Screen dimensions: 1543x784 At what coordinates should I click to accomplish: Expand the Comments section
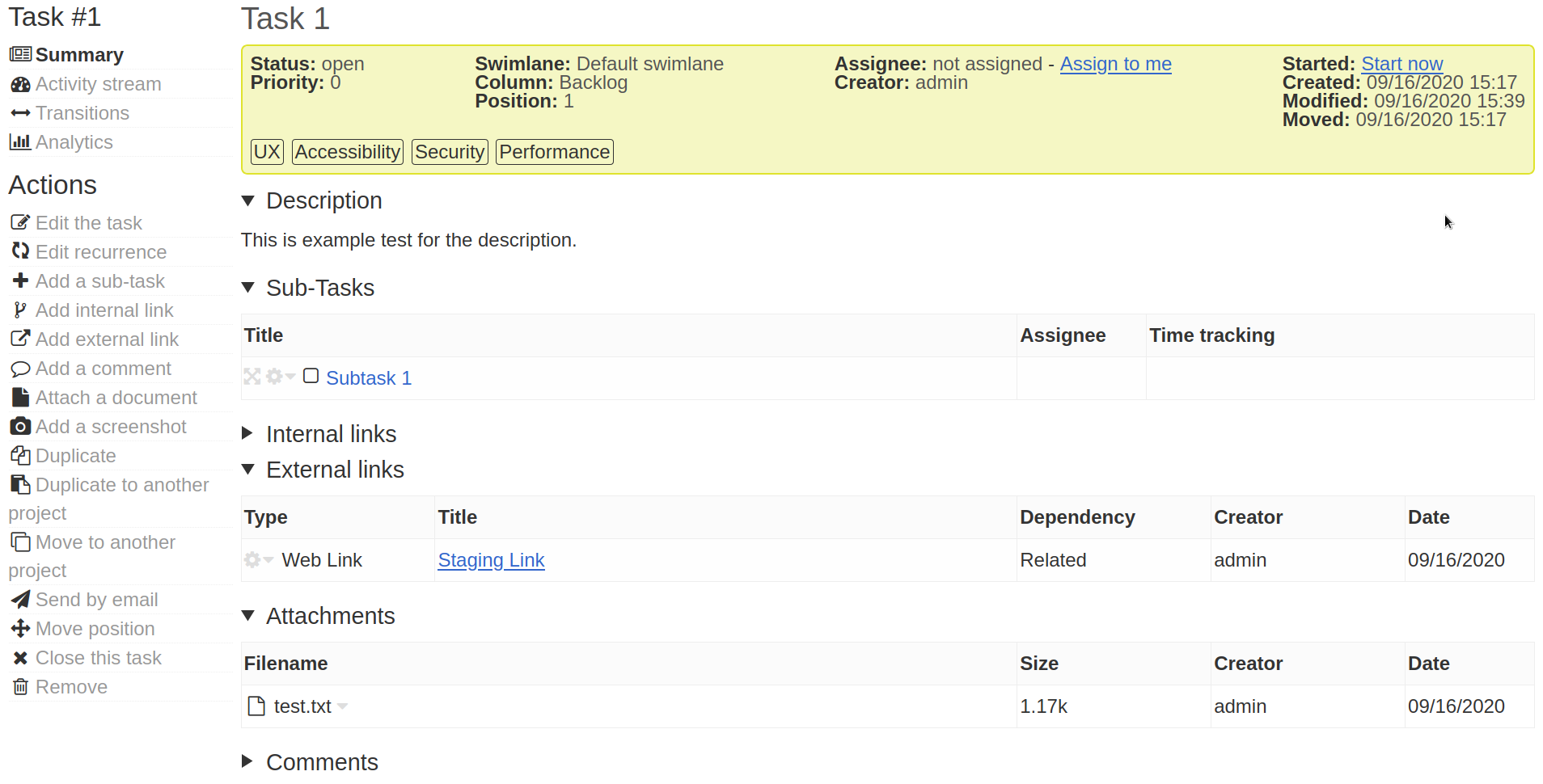click(x=248, y=761)
